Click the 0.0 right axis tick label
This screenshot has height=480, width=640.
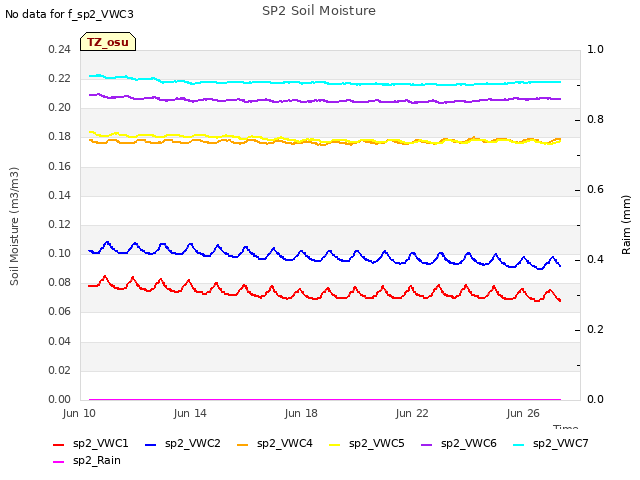[595, 399]
